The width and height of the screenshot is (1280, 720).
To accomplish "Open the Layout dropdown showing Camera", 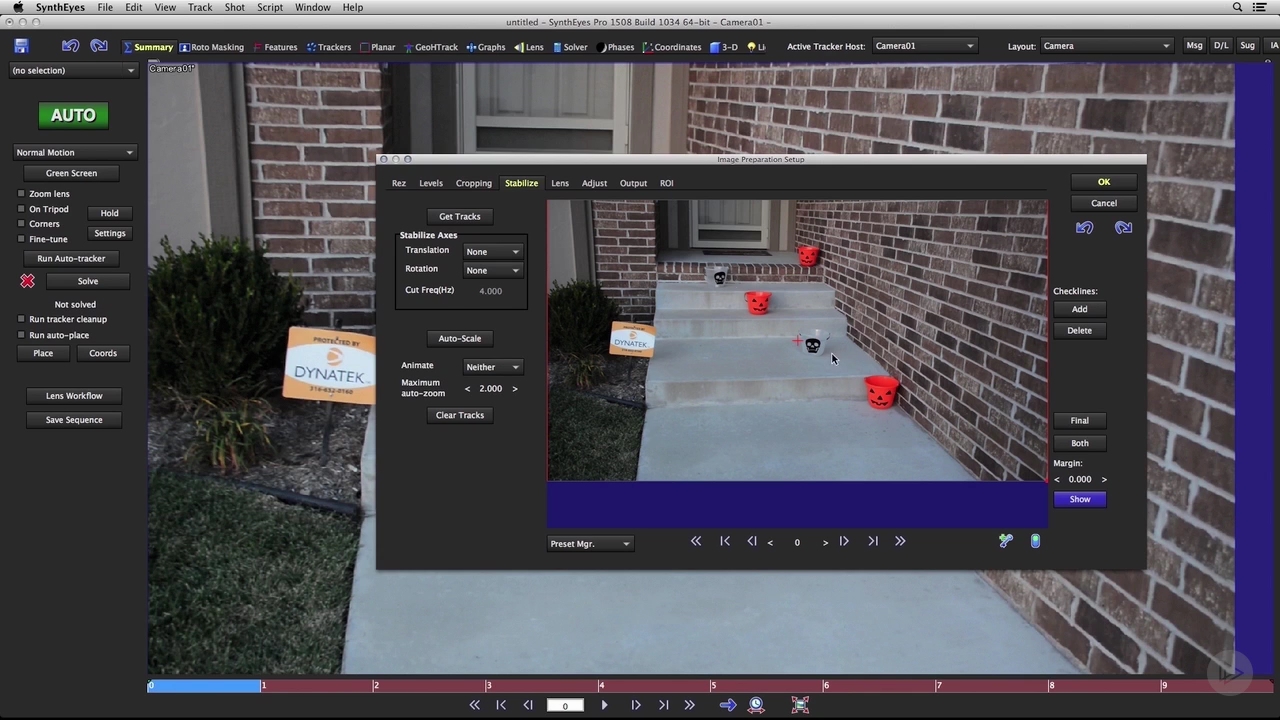I will tap(1106, 46).
